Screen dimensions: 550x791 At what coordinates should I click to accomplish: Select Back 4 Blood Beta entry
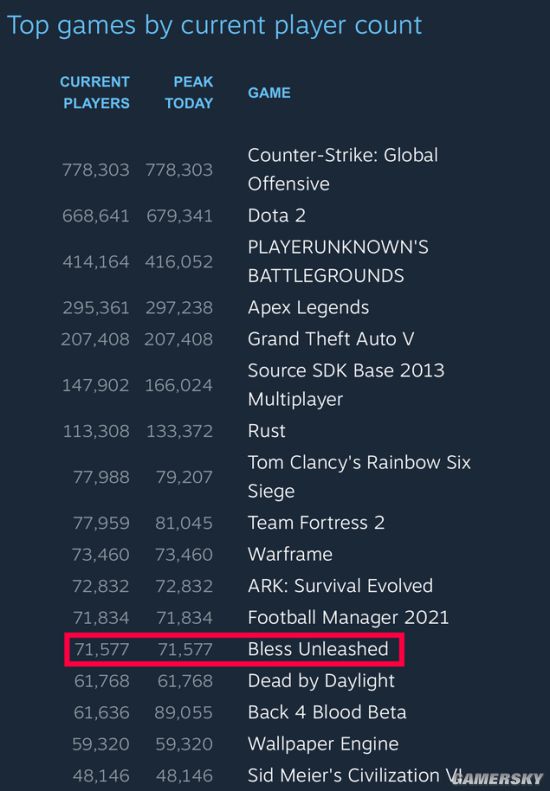(x=327, y=712)
